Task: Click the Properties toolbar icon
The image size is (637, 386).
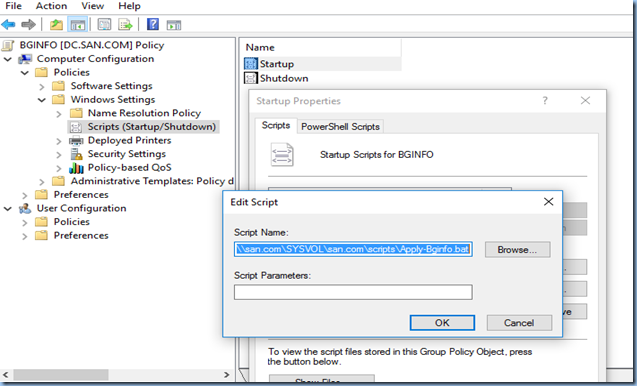Action: [x=104, y=25]
